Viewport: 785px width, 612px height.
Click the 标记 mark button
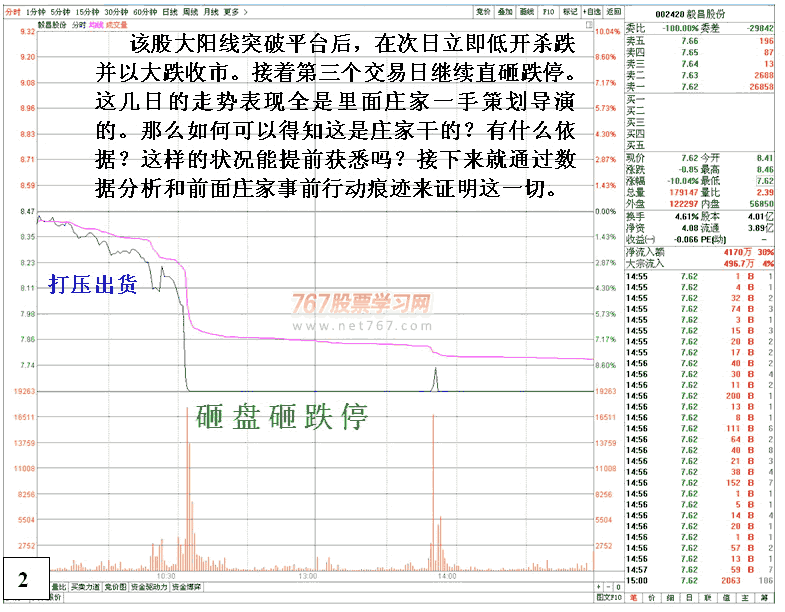click(x=570, y=12)
